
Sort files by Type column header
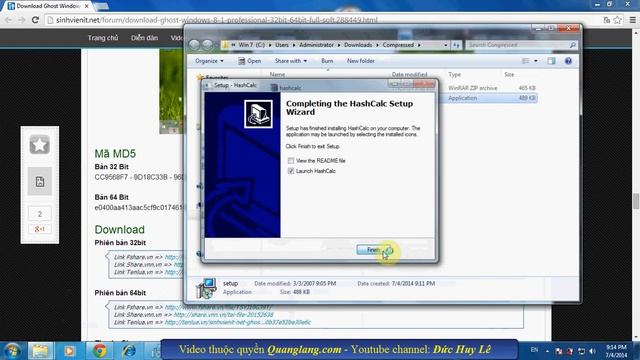pyautogui.click(x=454, y=75)
